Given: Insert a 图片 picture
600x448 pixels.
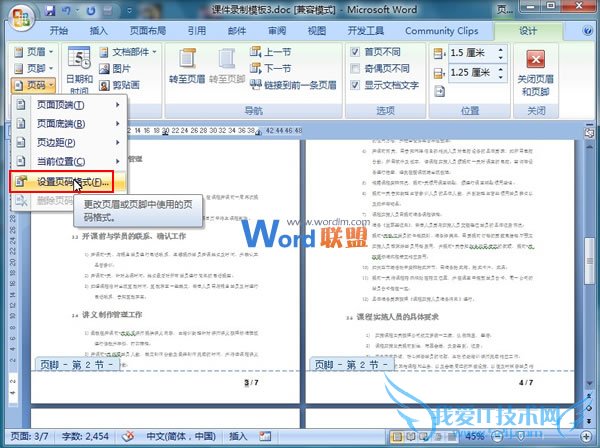Looking at the screenshot, I should pos(115,69).
